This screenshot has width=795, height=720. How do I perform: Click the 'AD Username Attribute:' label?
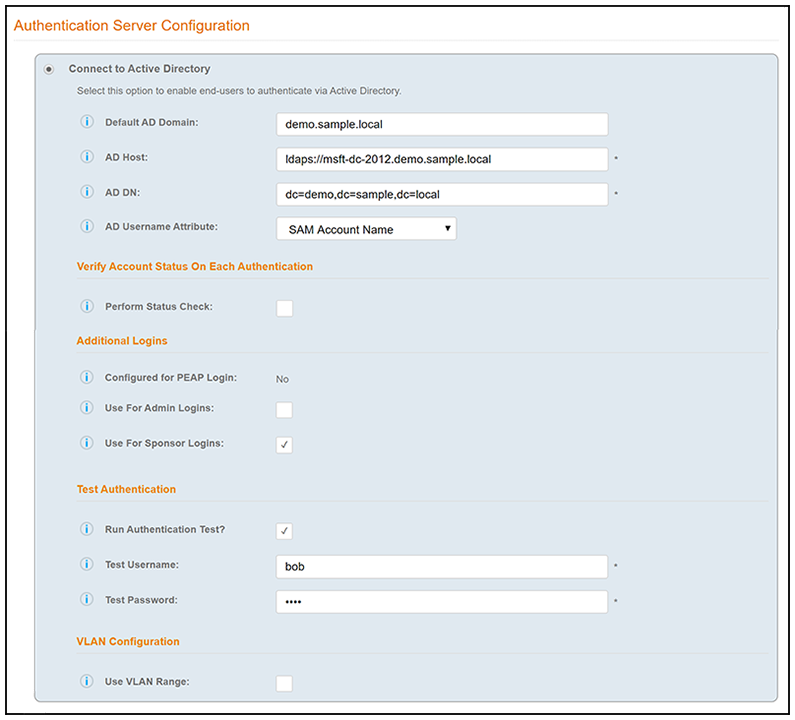pyautogui.click(x=161, y=227)
